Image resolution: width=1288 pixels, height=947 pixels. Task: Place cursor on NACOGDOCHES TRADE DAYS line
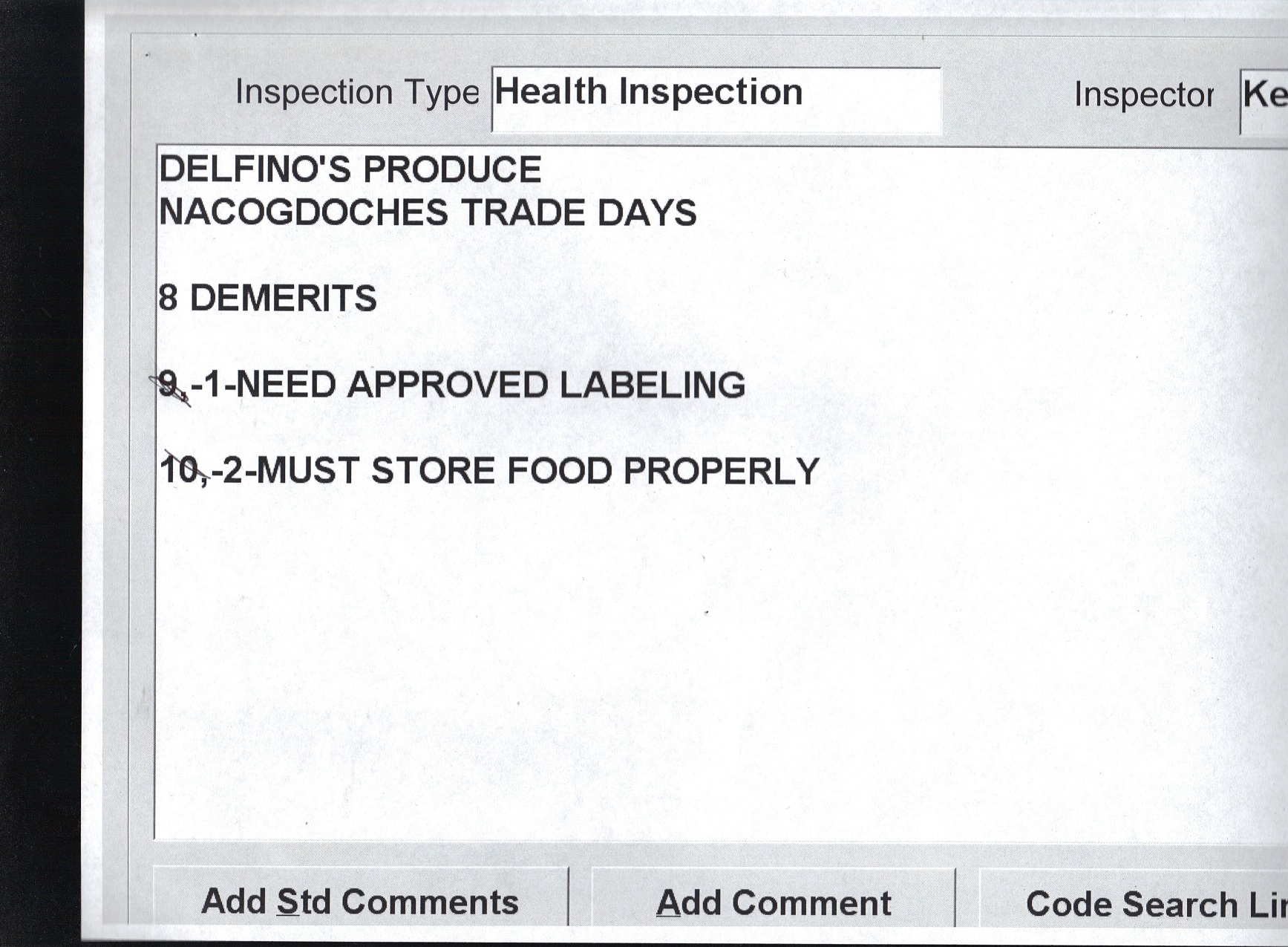[x=428, y=212]
